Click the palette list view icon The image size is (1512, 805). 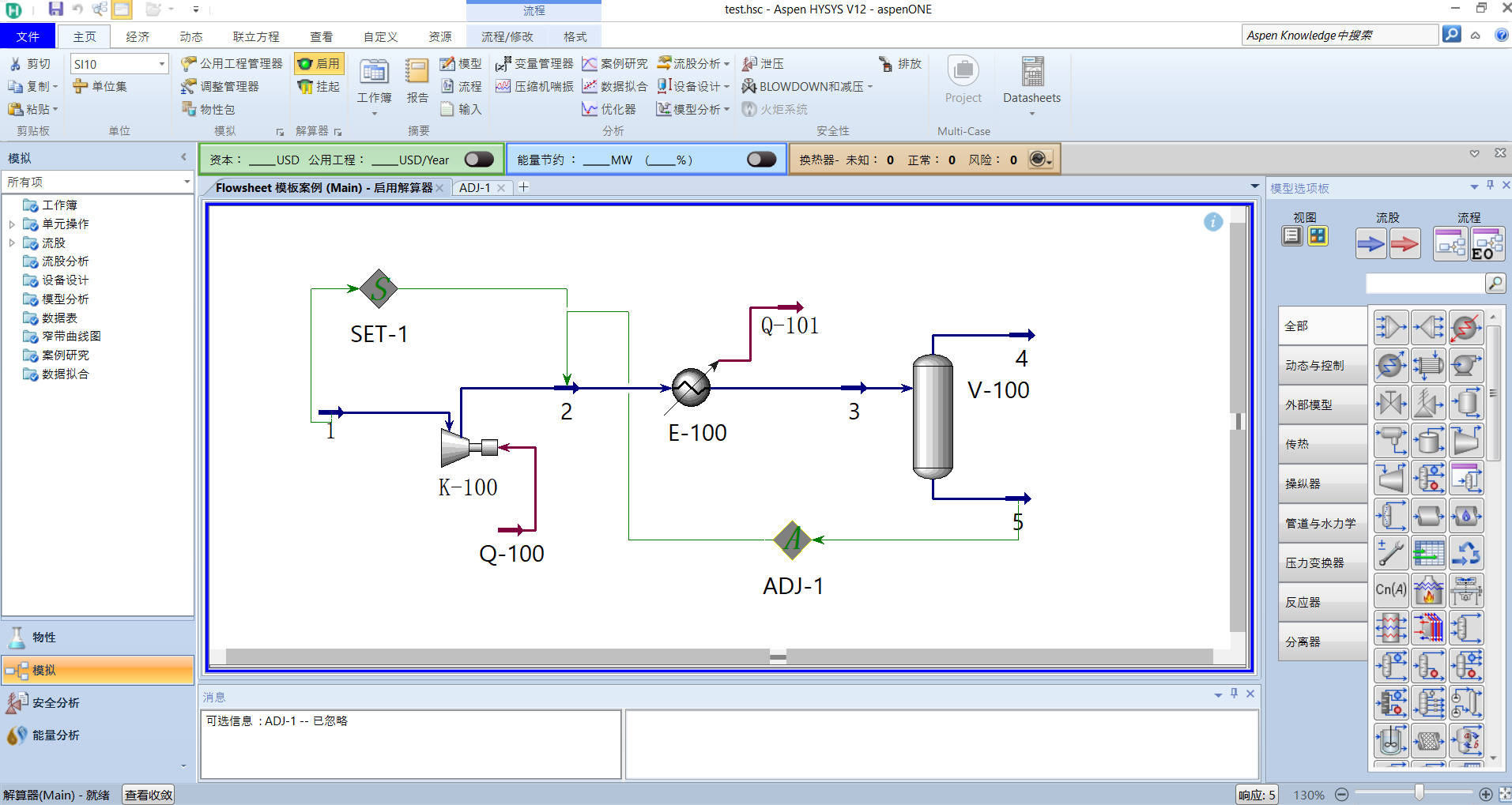(1292, 235)
